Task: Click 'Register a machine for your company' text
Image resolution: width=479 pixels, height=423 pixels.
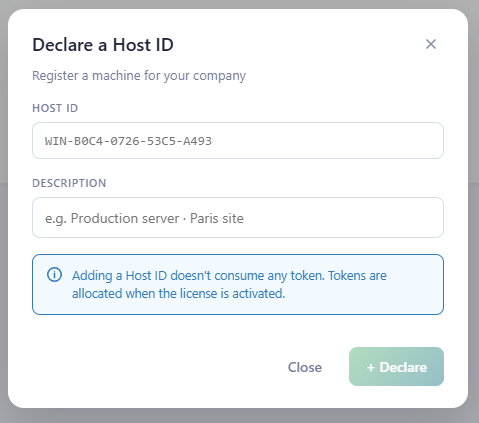Action: [139, 76]
